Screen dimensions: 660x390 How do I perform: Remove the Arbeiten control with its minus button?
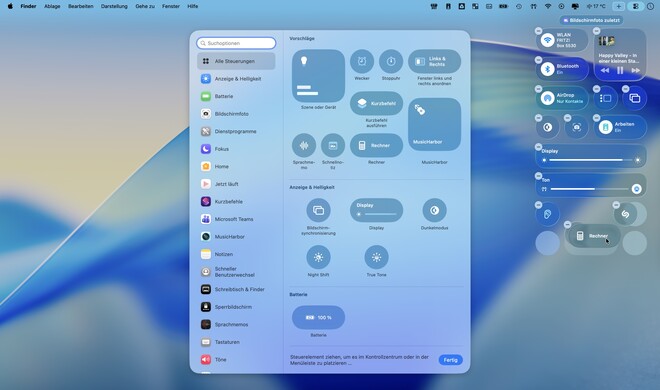596,118
